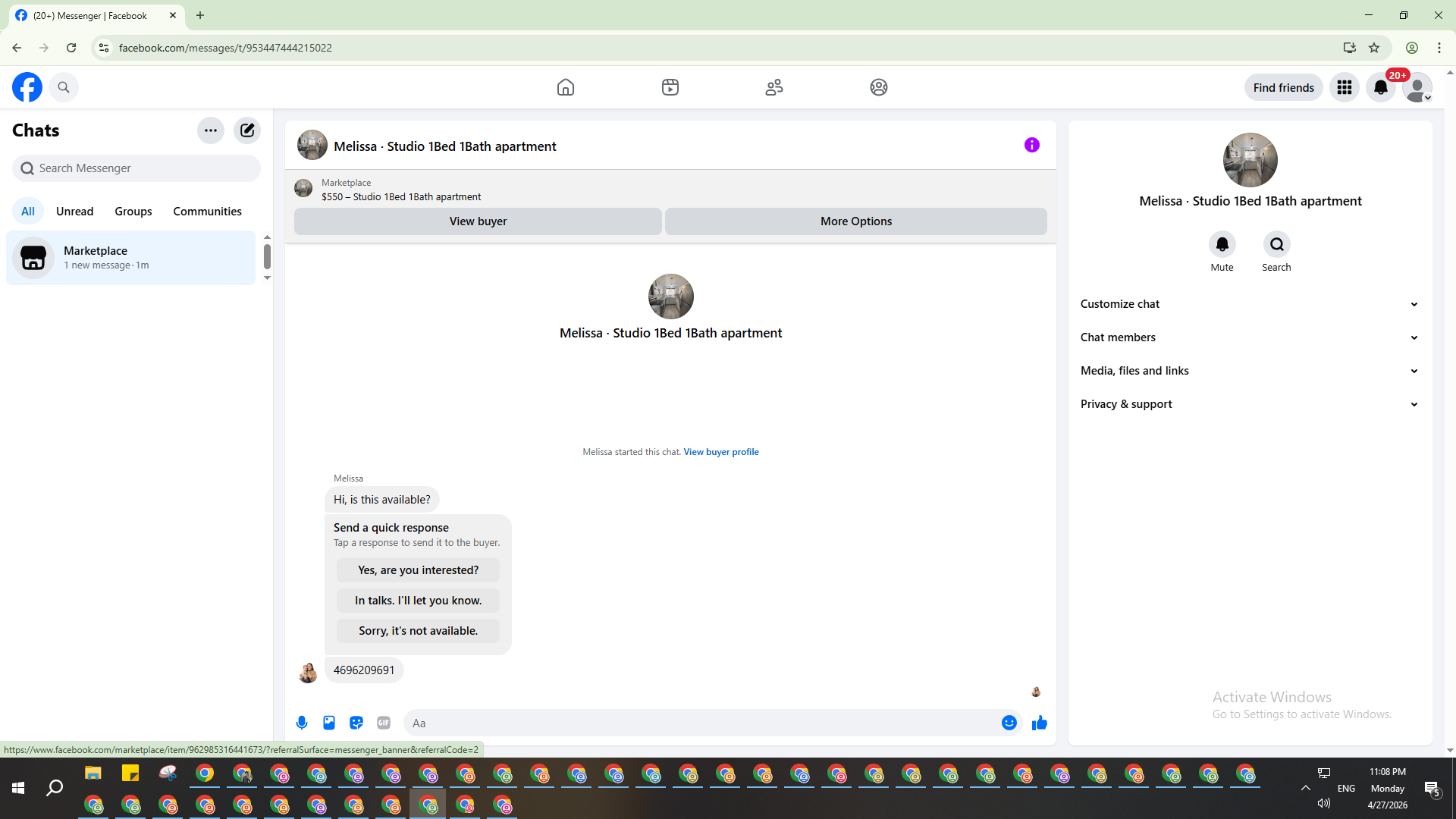Search in conversation using magnifier icon
This screenshot has height=819, width=1456.
(1277, 244)
